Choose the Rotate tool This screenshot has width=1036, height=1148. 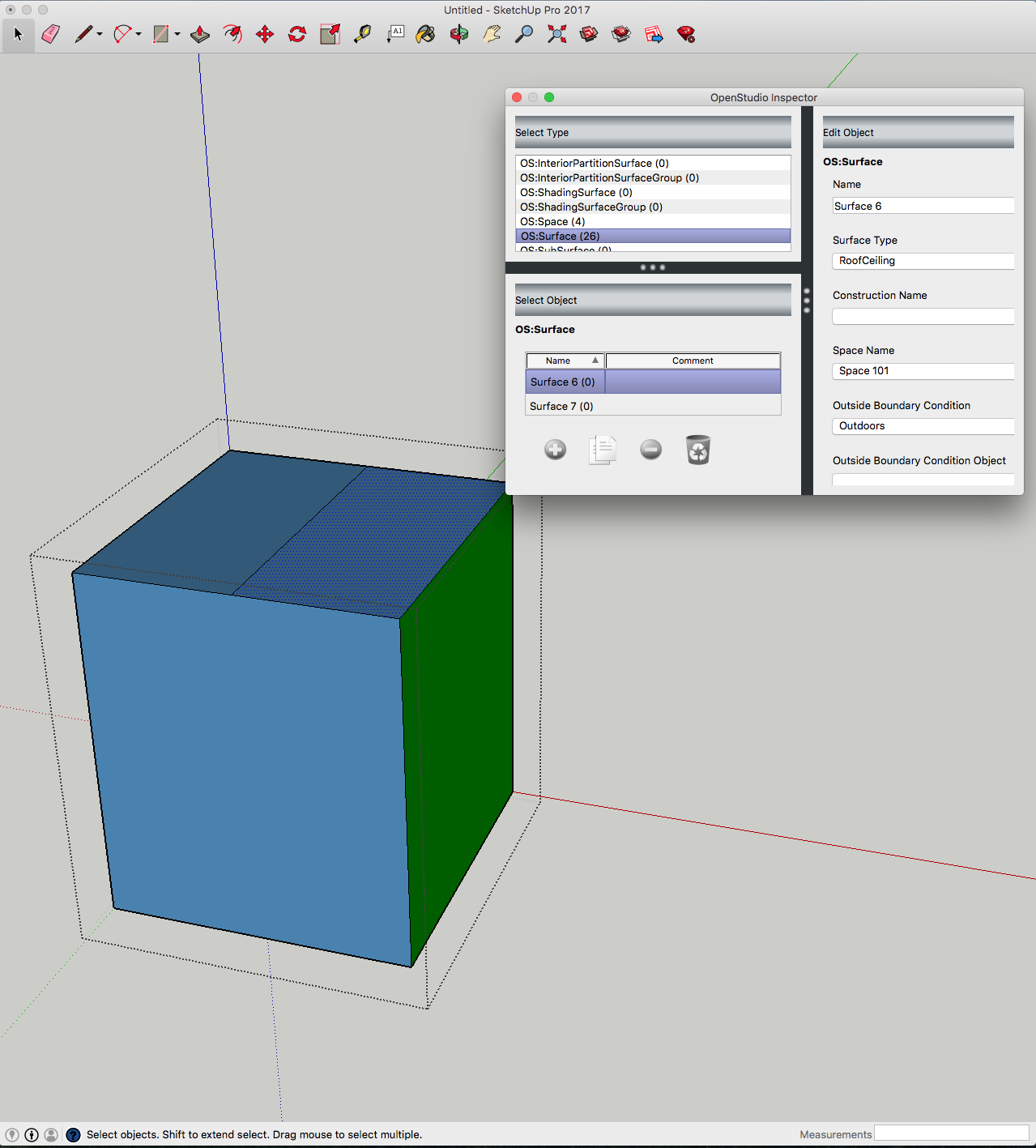click(296, 34)
